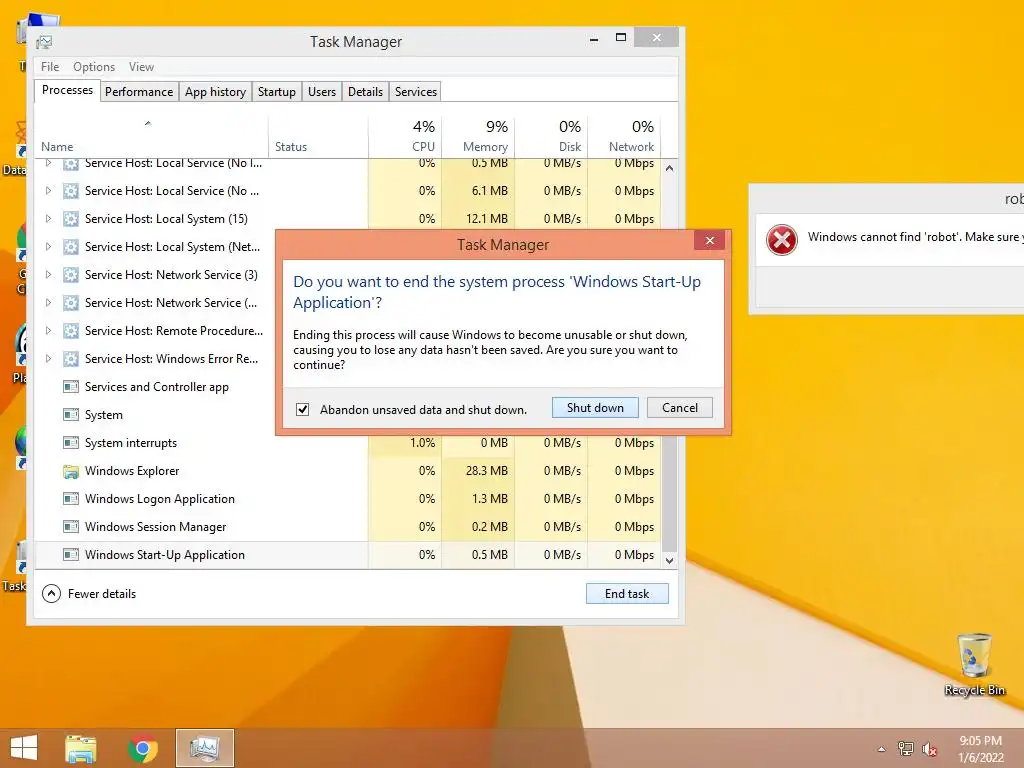Click the process list scrollbar thumb
Screen dimensions: 1024x768
669,493
